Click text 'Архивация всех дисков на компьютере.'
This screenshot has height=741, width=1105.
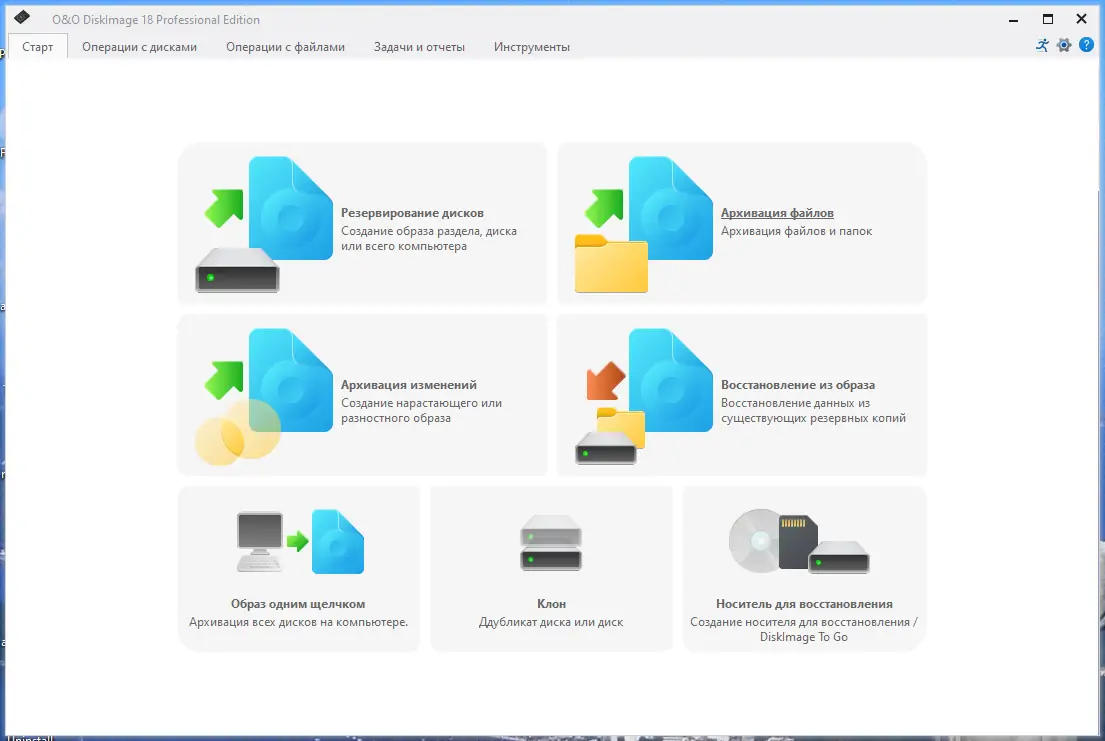(x=298, y=622)
